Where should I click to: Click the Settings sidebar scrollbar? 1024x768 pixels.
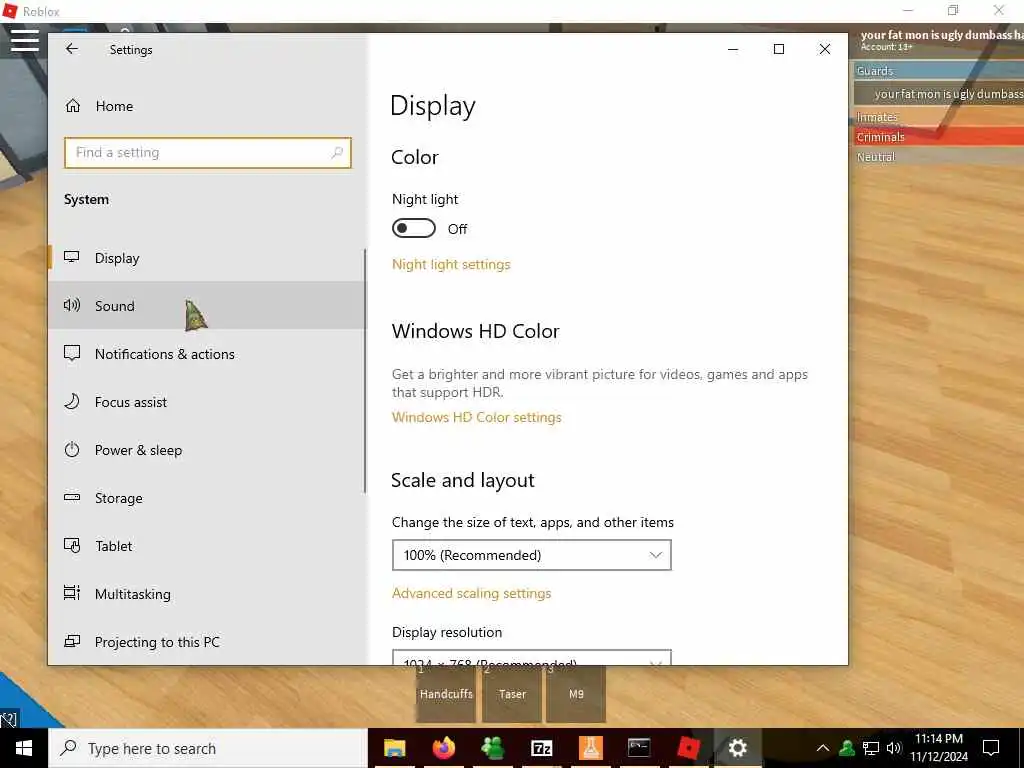coord(364,371)
